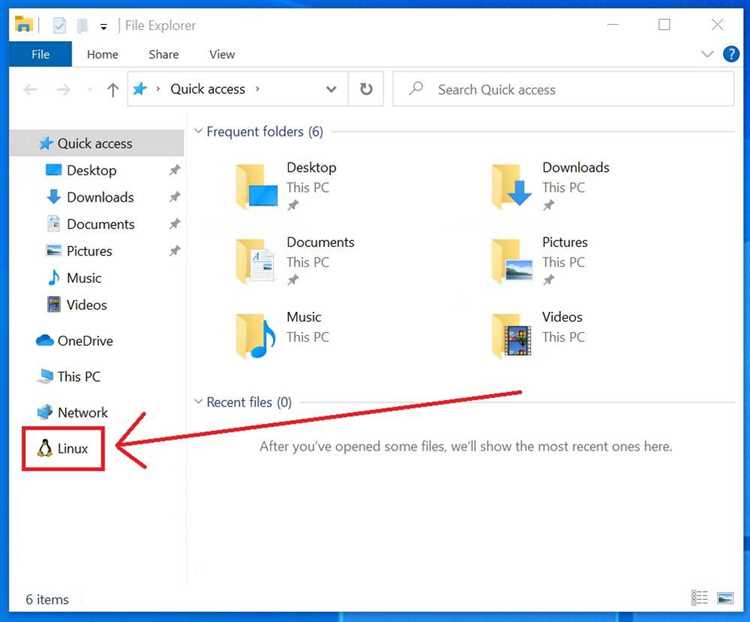This screenshot has width=750, height=622.
Task: Open Videos in the navigation pane
Action: pos(86,305)
